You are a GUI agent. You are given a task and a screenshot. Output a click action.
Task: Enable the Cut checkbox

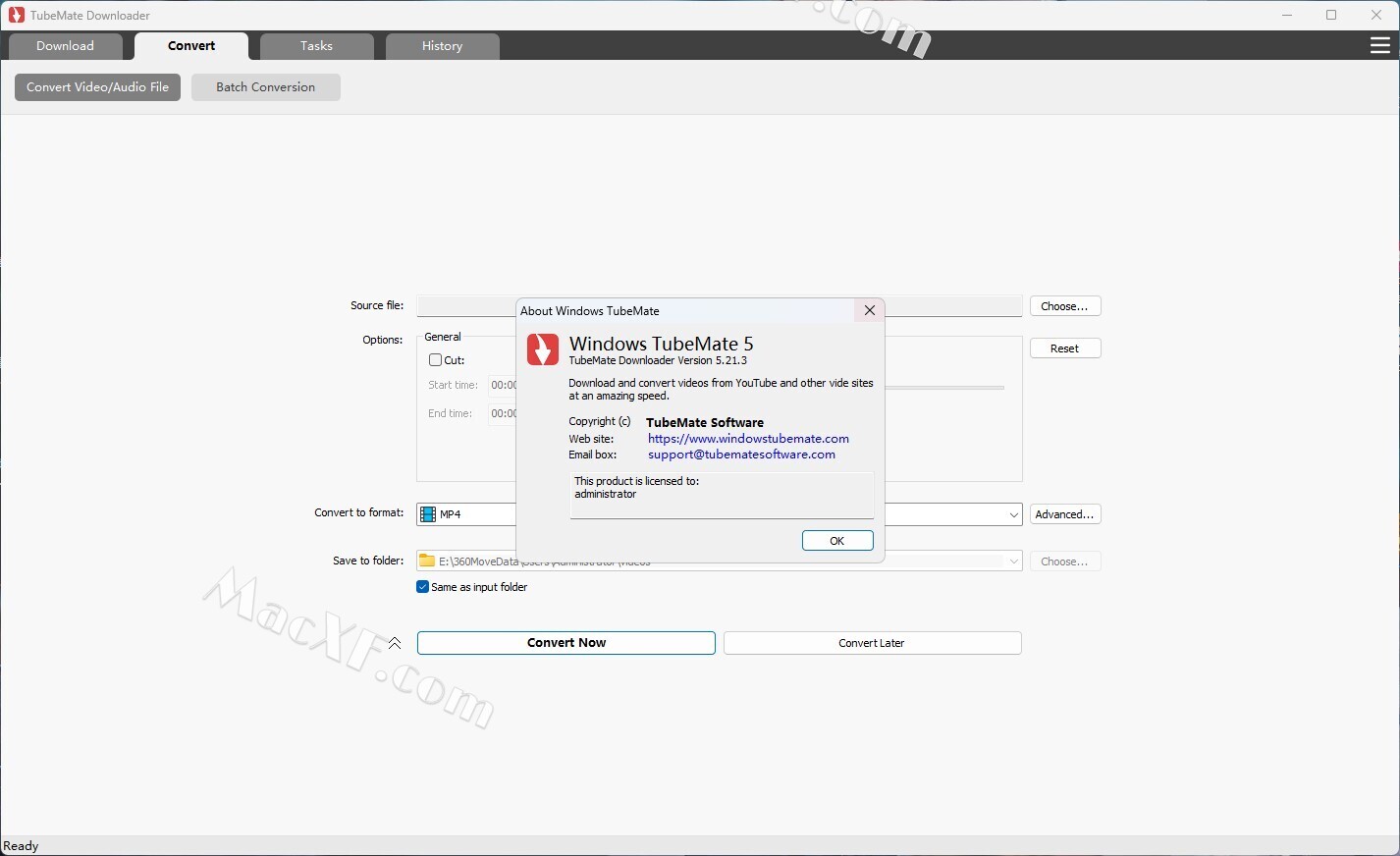click(x=435, y=360)
